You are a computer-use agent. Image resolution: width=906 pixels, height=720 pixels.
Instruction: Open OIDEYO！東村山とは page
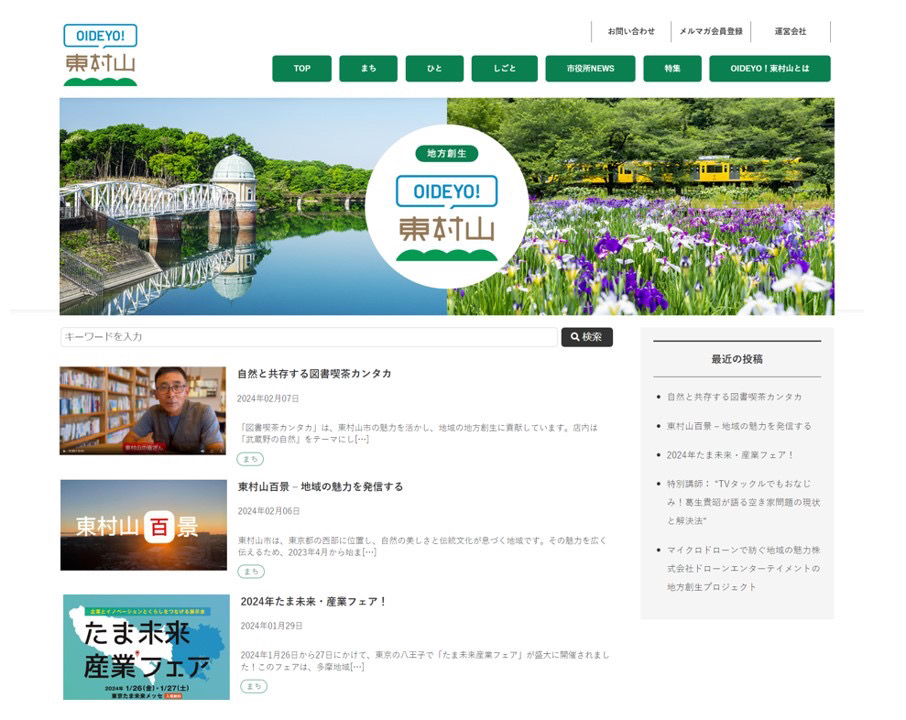[x=769, y=69]
